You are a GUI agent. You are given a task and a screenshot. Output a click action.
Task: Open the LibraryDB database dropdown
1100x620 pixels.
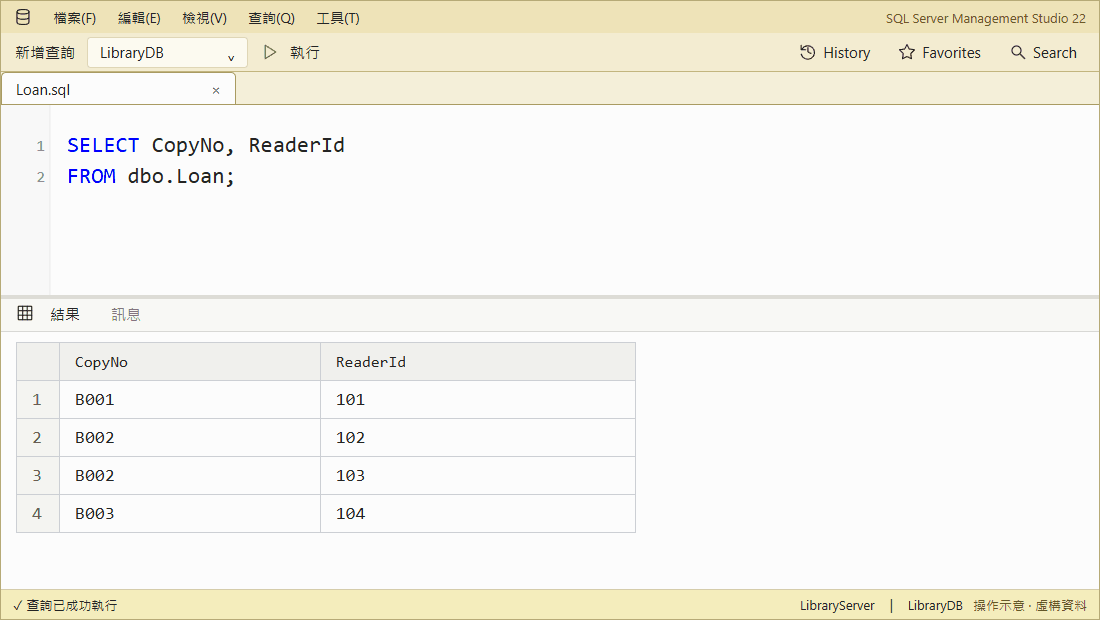click(x=167, y=53)
